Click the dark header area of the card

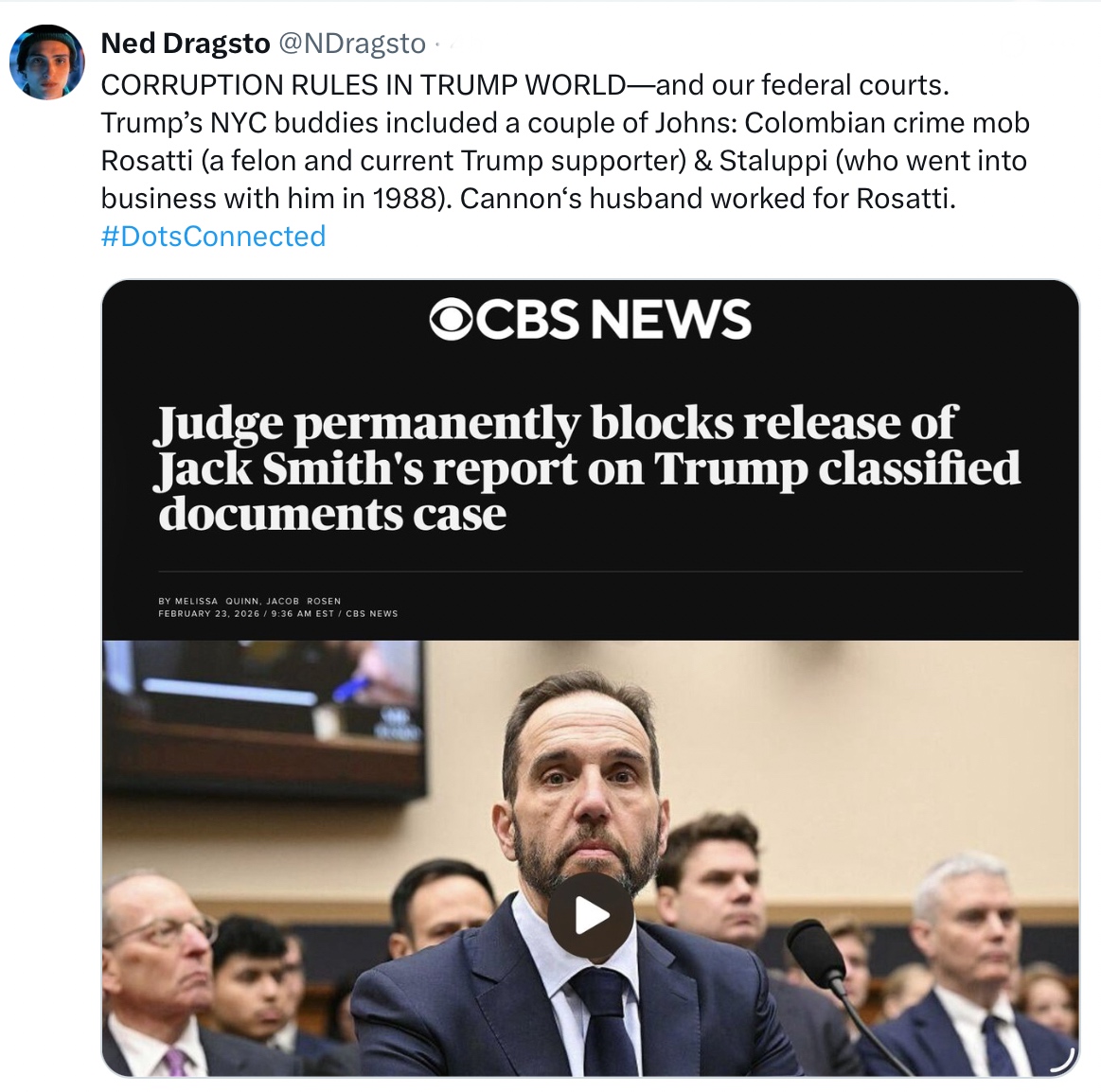tap(590, 460)
